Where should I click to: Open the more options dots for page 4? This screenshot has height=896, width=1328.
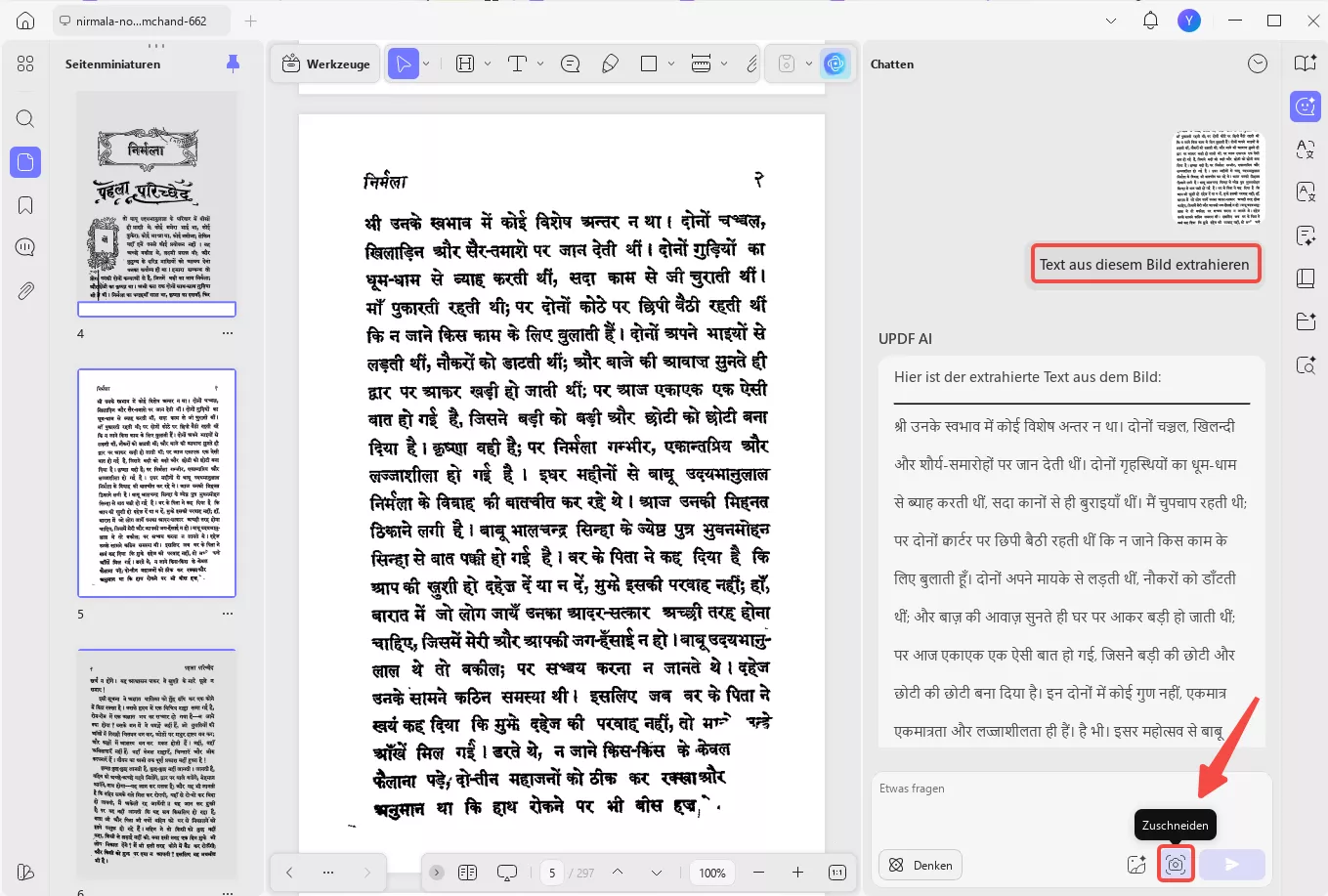[228, 333]
